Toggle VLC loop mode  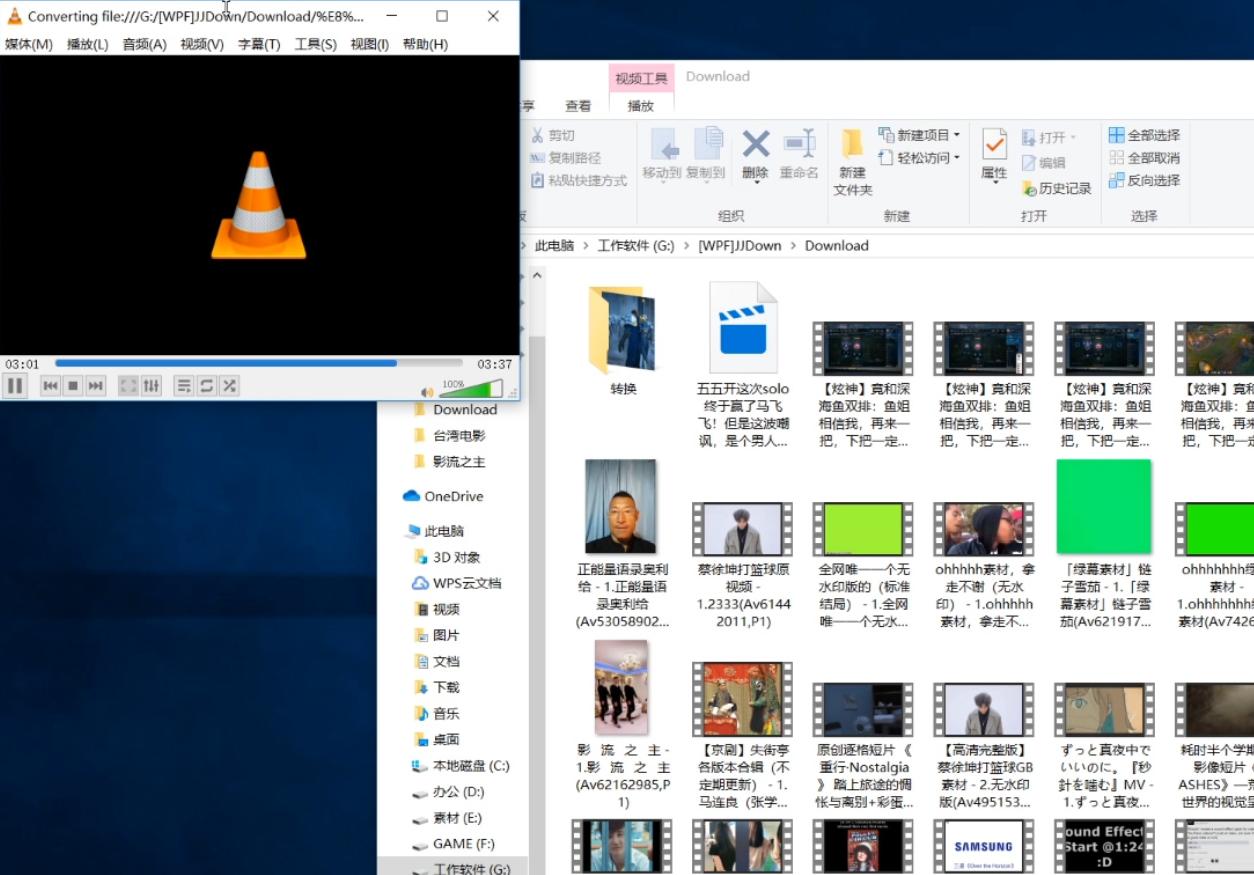206,386
